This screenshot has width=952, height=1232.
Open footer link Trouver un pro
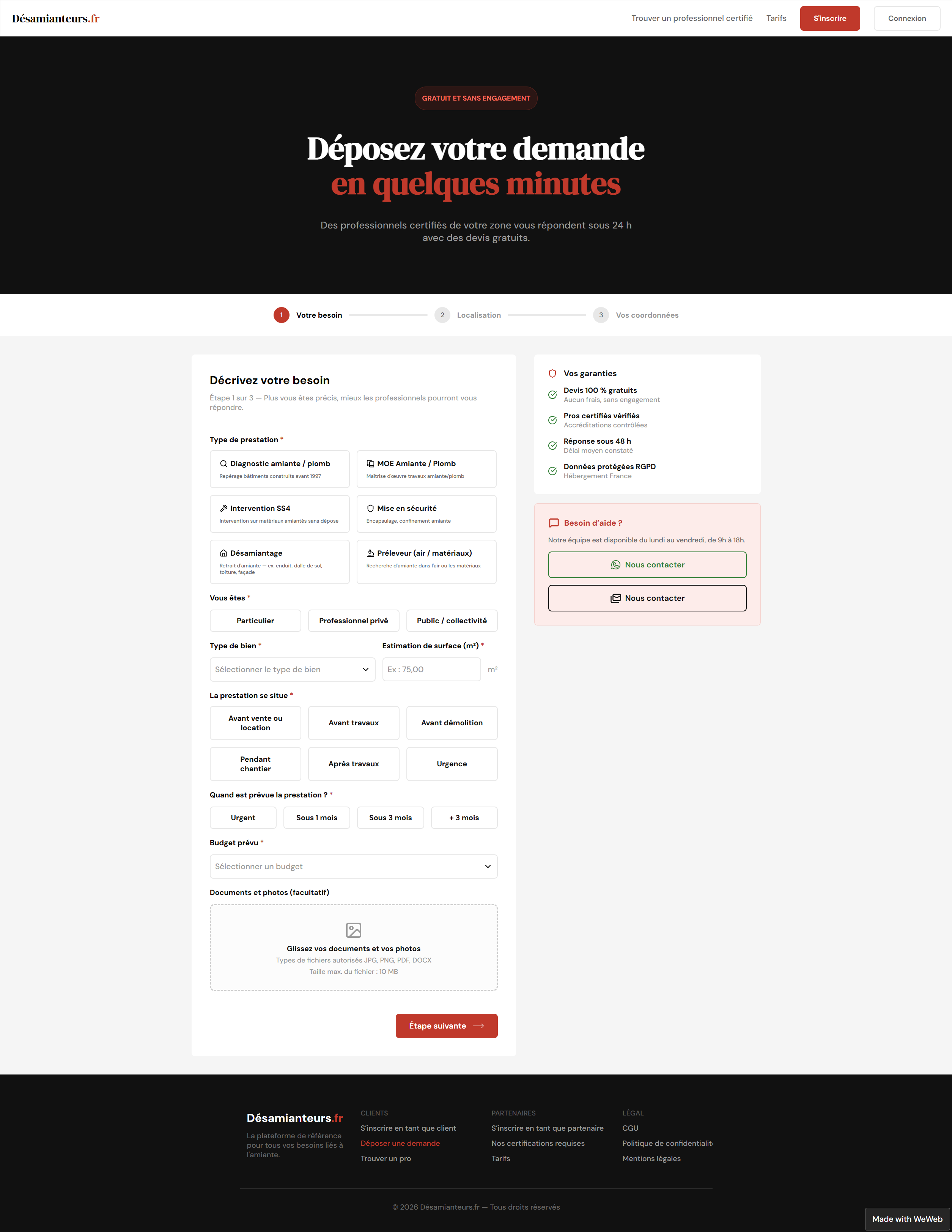click(386, 1159)
